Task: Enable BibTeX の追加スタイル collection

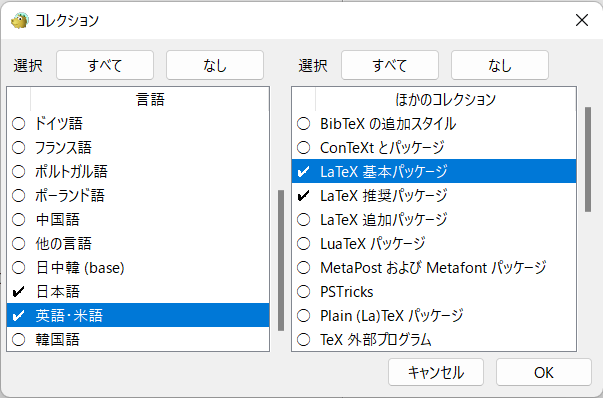Action: pyautogui.click(x=303, y=124)
